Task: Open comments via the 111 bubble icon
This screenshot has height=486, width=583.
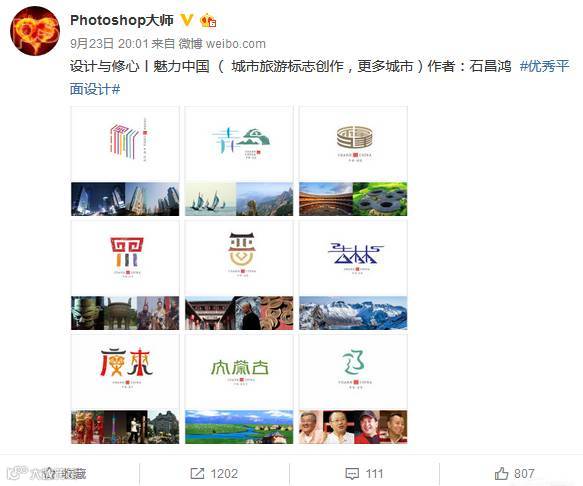Action: tap(352, 473)
